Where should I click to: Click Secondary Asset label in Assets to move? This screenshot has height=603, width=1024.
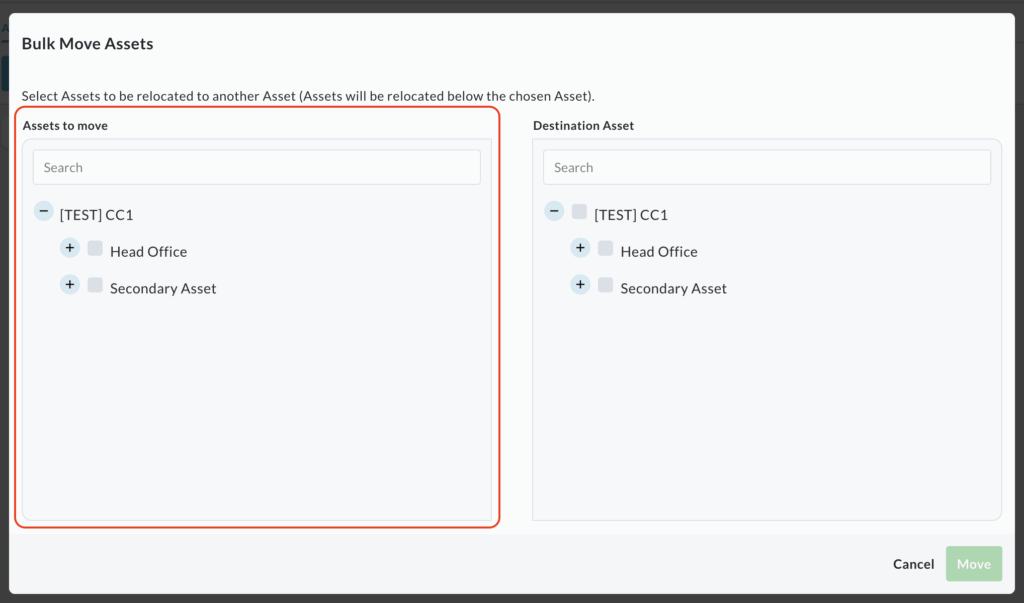click(163, 289)
